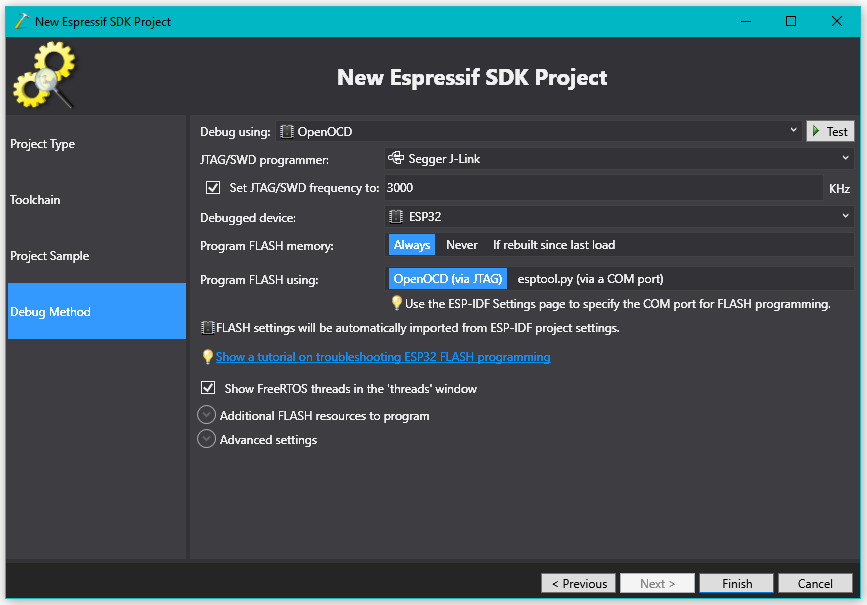
Task: Toggle Show FreeRTOS threads checkbox
Action: [x=208, y=388]
